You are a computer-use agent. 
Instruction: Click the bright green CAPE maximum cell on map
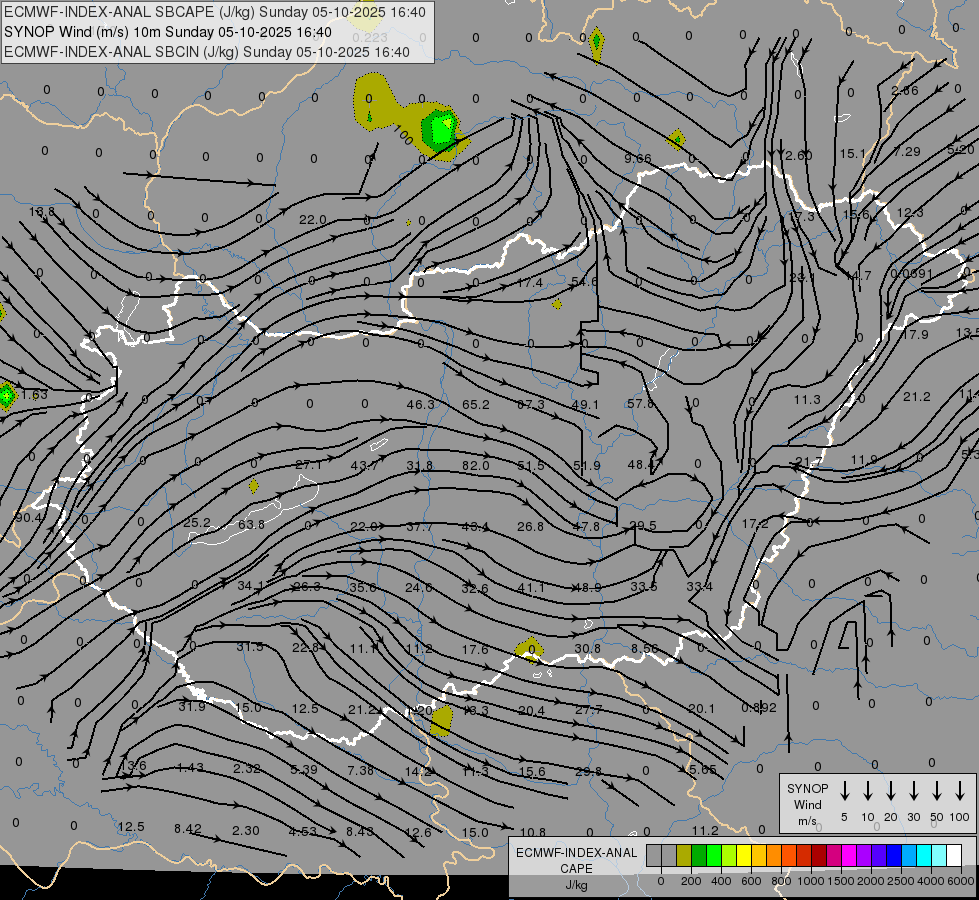point(443,129)
